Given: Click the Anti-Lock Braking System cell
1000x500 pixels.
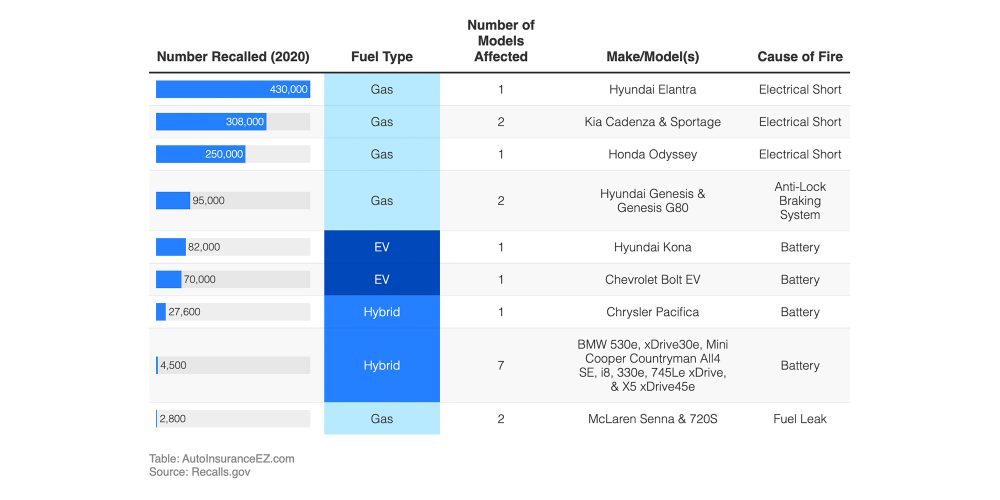Looking at the screenshot, I should [799, 201].
